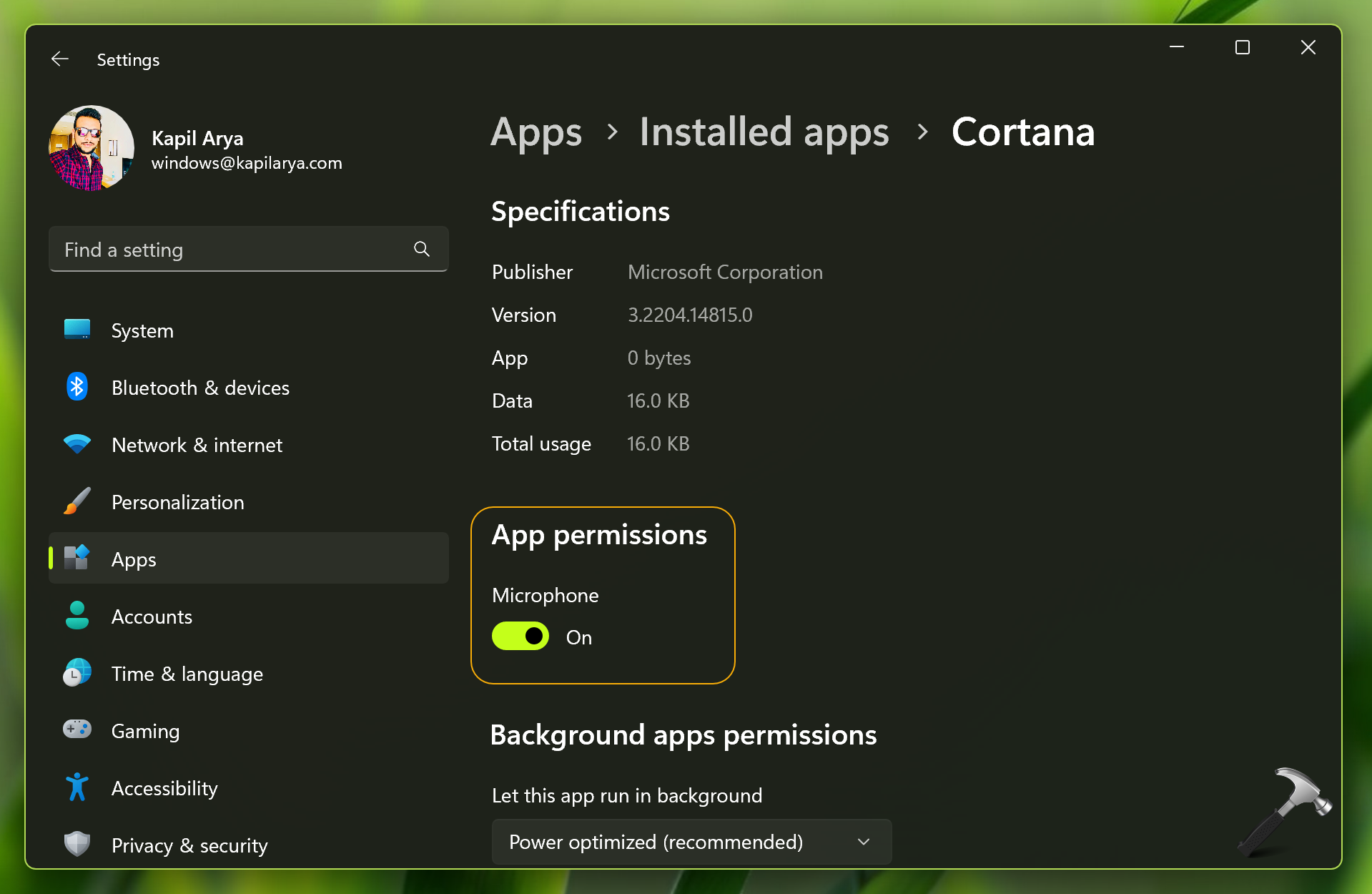The height and width of the screenshot is (894, 1372).
Task: Click the search magnifier icon
Action: (422, 249)
